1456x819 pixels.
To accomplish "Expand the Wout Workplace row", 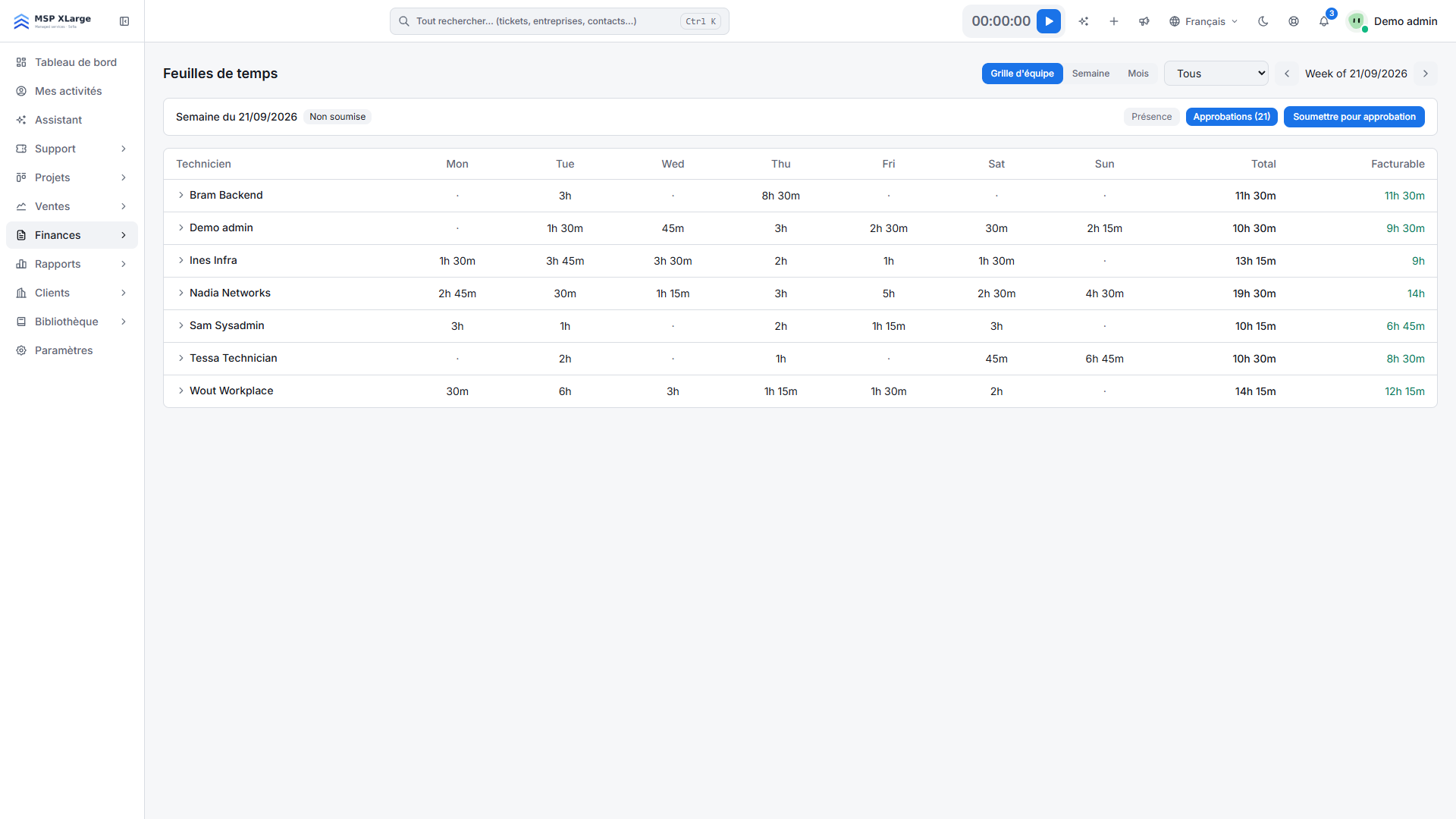I will point(181,391).
